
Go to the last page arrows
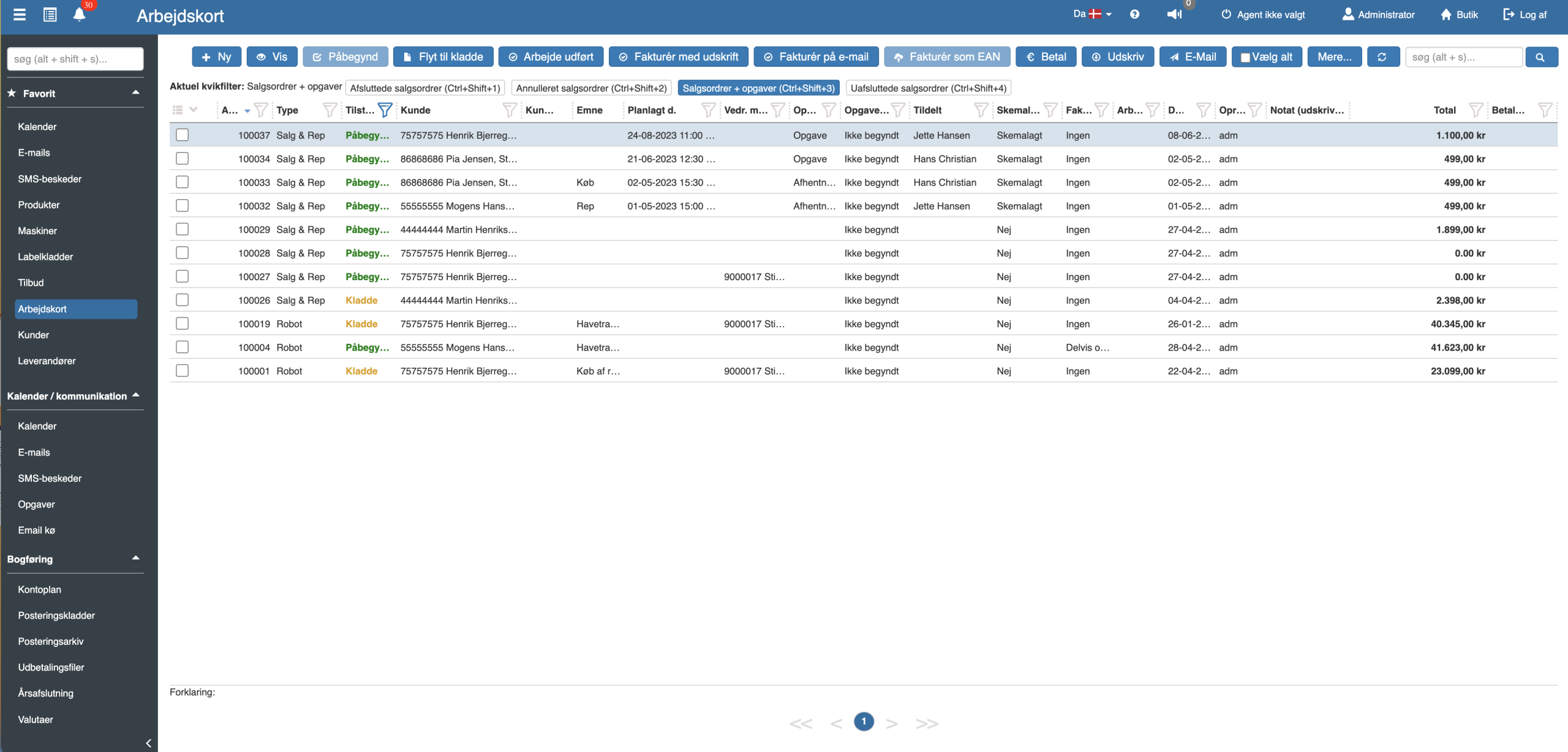coord(927,723)
